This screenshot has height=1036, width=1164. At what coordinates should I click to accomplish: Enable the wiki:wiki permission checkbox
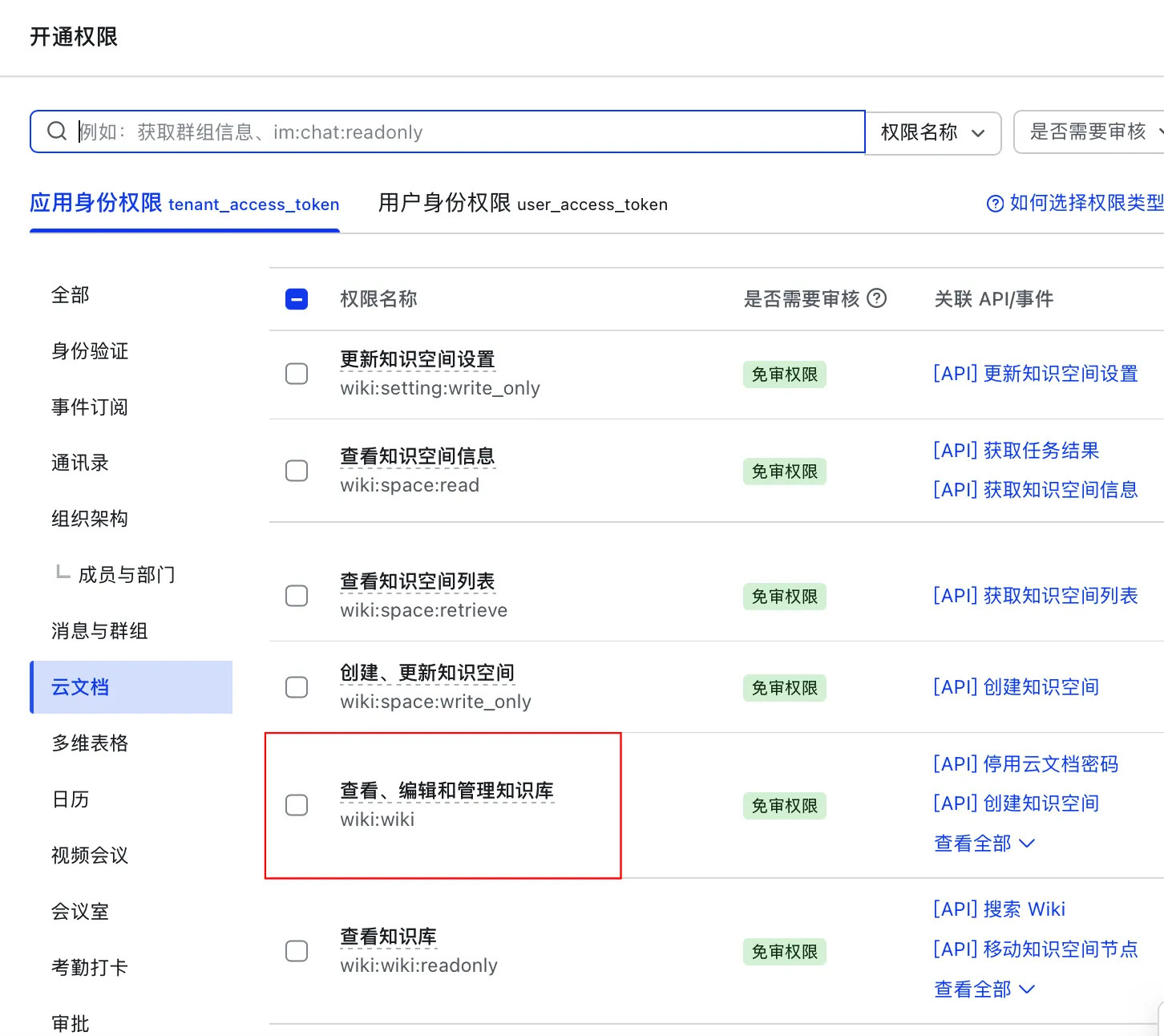pyautogui.click(x=297, y=805)
